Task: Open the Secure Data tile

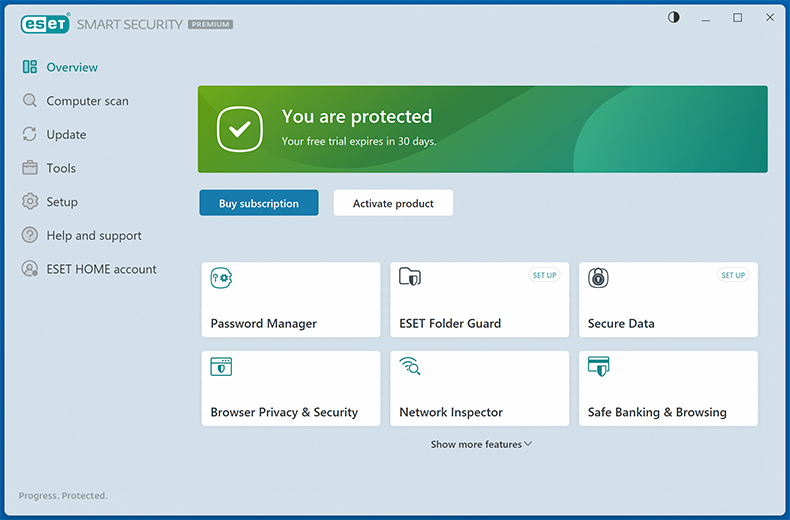Action: click(668, 300)
